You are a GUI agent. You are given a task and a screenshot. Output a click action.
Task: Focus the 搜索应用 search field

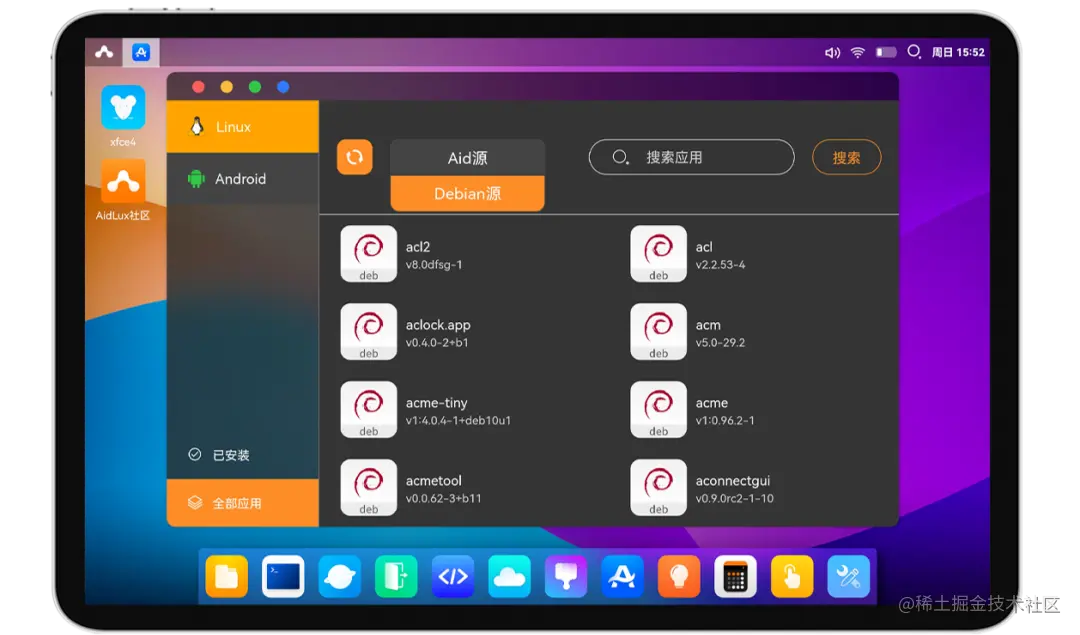[692, 157]
